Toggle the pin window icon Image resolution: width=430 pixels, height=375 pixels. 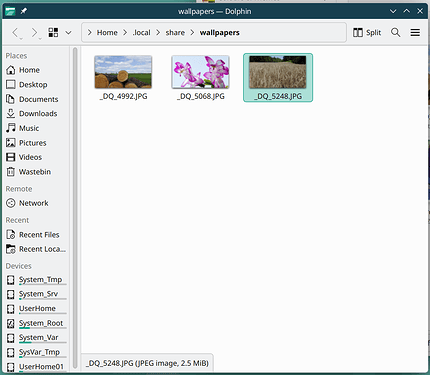point(24,11)
